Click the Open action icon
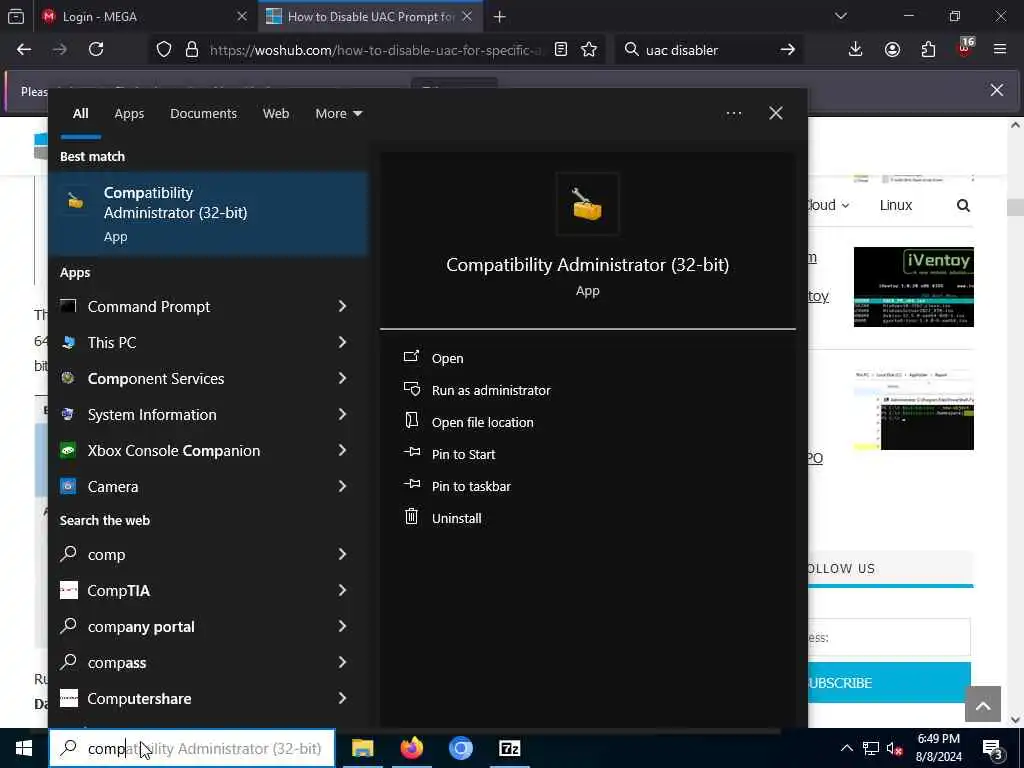 tap(411, 357)
